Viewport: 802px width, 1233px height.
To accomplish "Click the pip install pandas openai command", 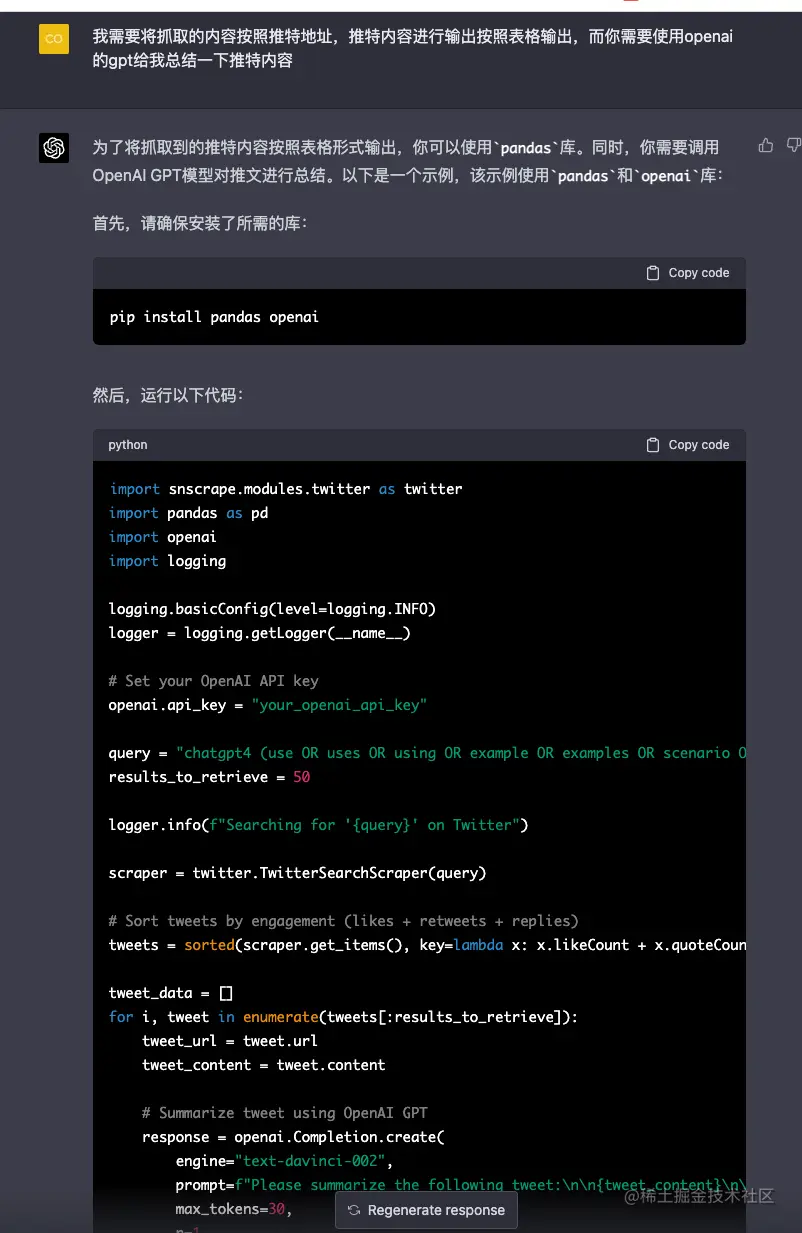I will [x=214, y=317].
